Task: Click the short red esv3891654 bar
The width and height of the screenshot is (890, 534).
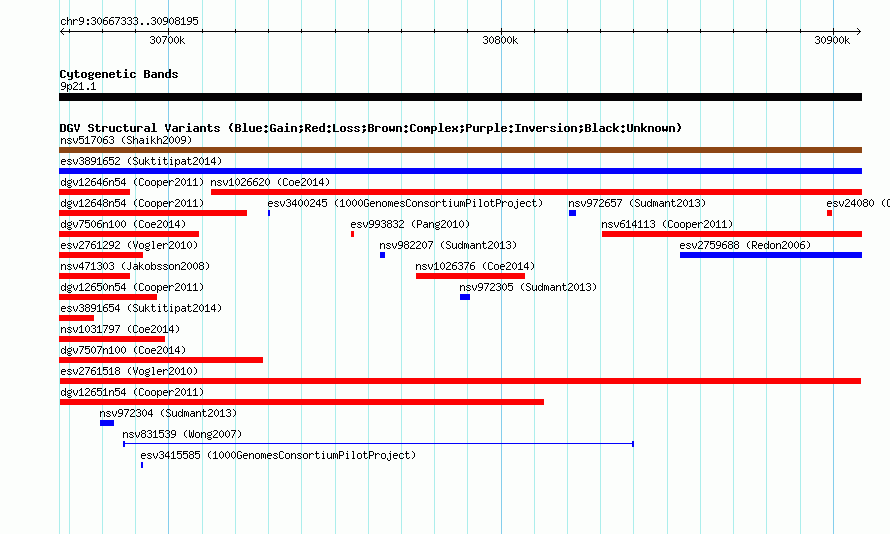Action: (77, 318)
